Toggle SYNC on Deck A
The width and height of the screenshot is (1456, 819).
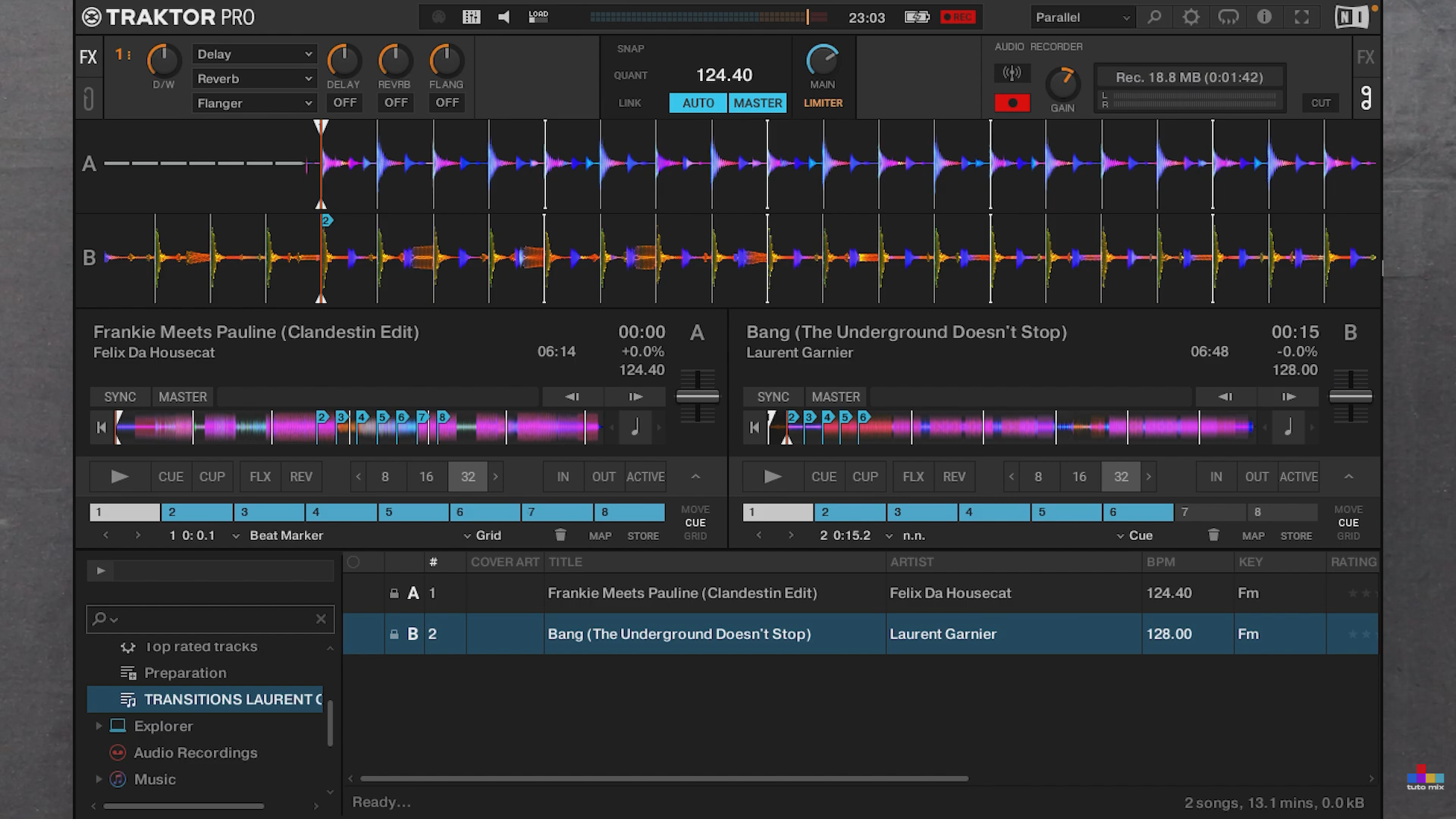[120, 397]
